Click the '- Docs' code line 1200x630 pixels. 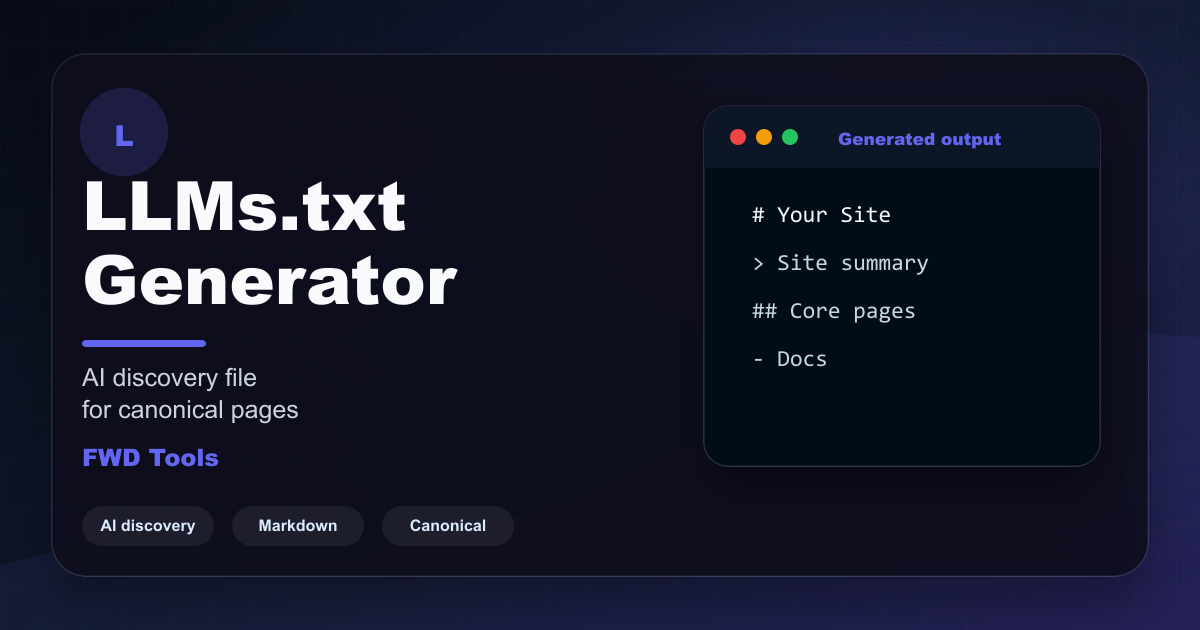pyautogui.click(x=790, y=359)
